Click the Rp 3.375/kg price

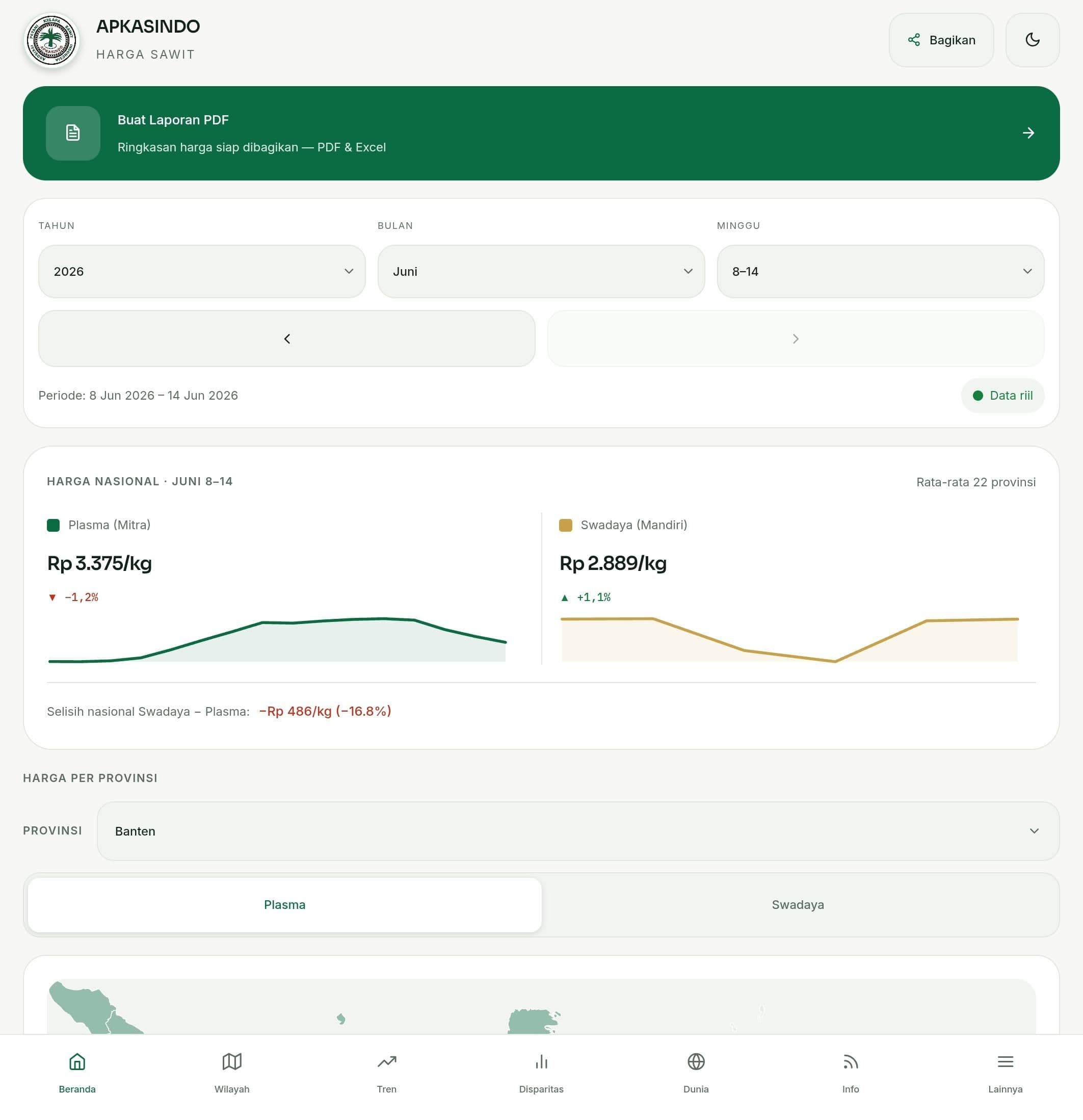coord(99,563)
